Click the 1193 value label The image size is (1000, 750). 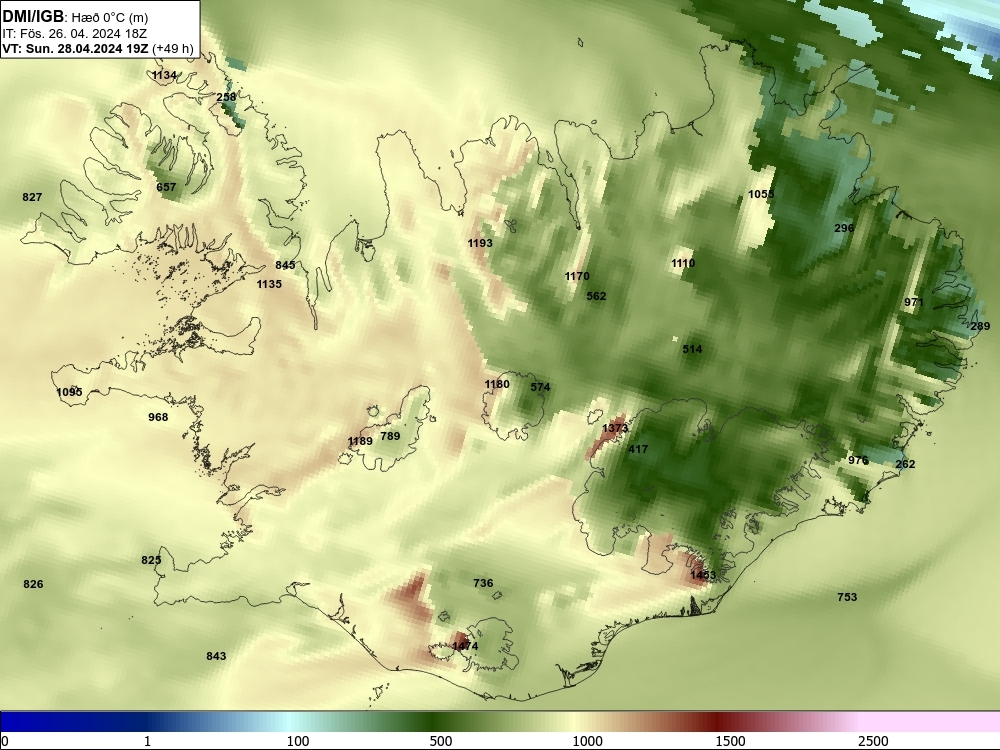pyautogui.click(x=480, y=243)
